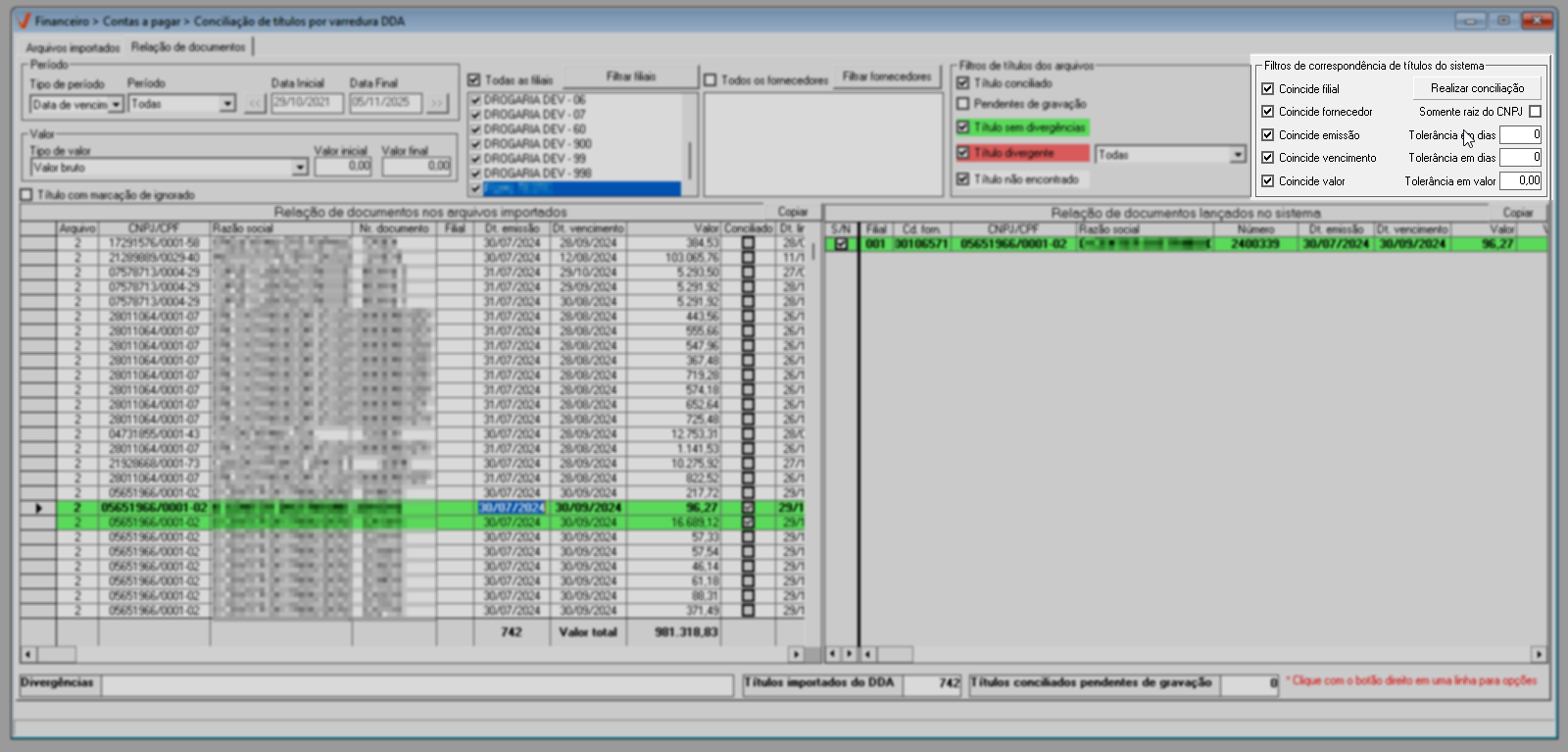This screenshot has height=752, width=1568.
Task: Switch to Arquivos importados tab
Action: [x=73, y=48]
